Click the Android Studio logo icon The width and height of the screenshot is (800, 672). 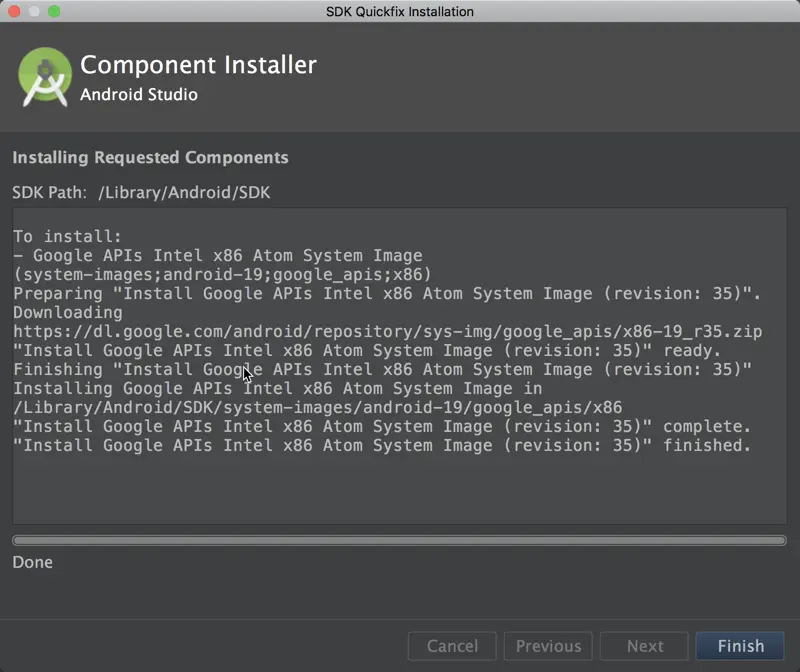click(x=44, y=78)
